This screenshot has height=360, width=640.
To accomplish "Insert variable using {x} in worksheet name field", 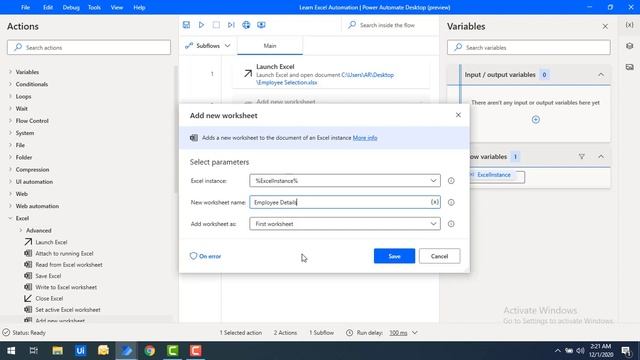I will (434, 202).
